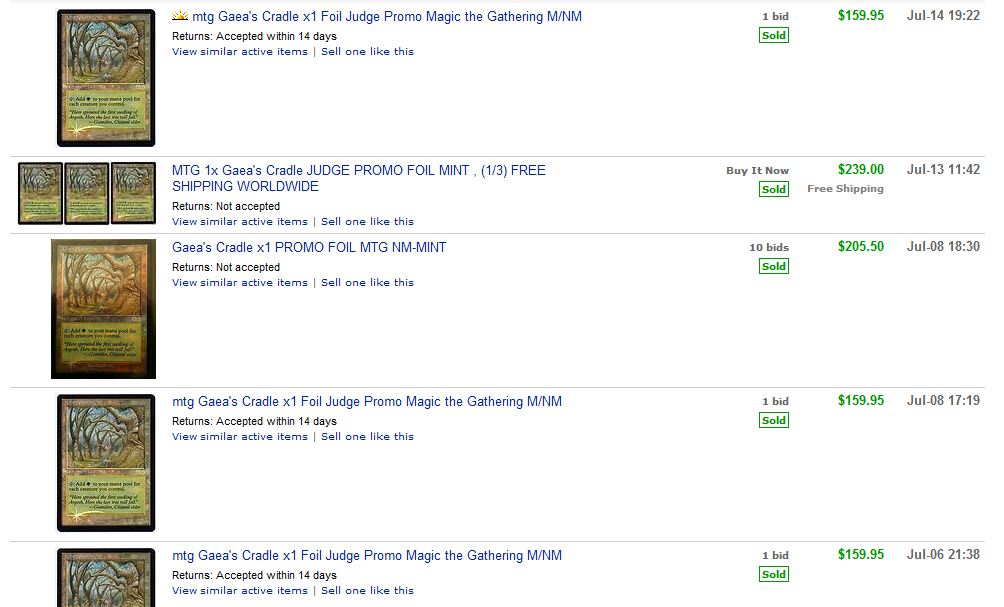Click the sunrise new-listing icon beside the first title

click(x=180, y=16)
